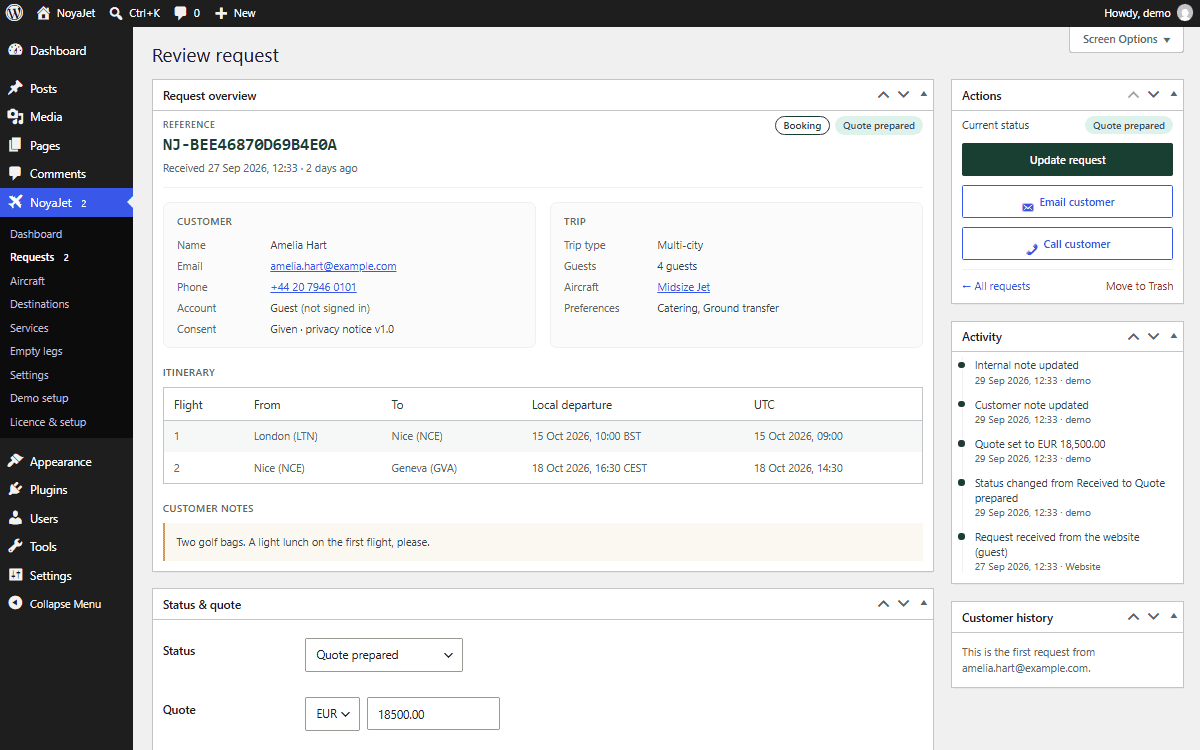This screenshot has height=750, width=1200.
Task: Click the phone icon on Call customer
Action: pyautogui.click(x=1032, y=249)
